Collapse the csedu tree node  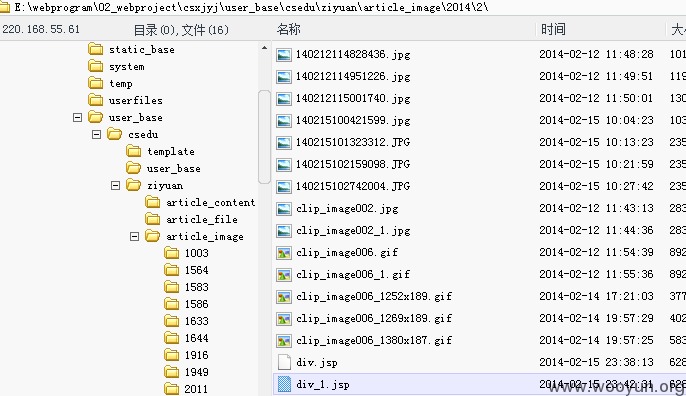coord(96,134)
